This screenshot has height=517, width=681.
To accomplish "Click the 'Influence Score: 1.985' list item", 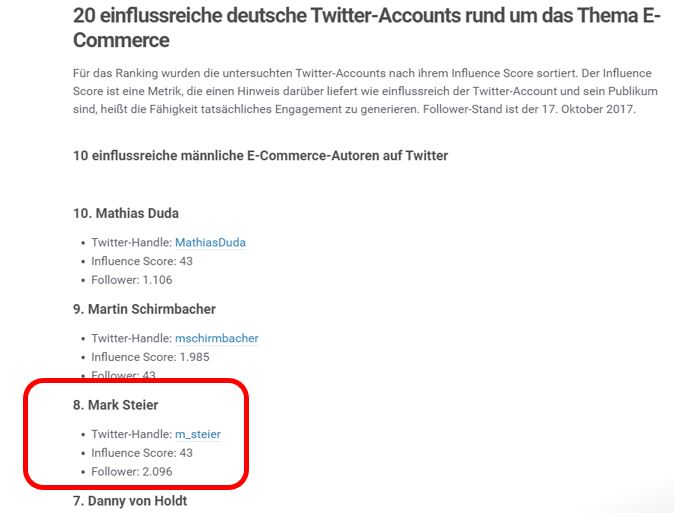I will (x=150, y=357).
